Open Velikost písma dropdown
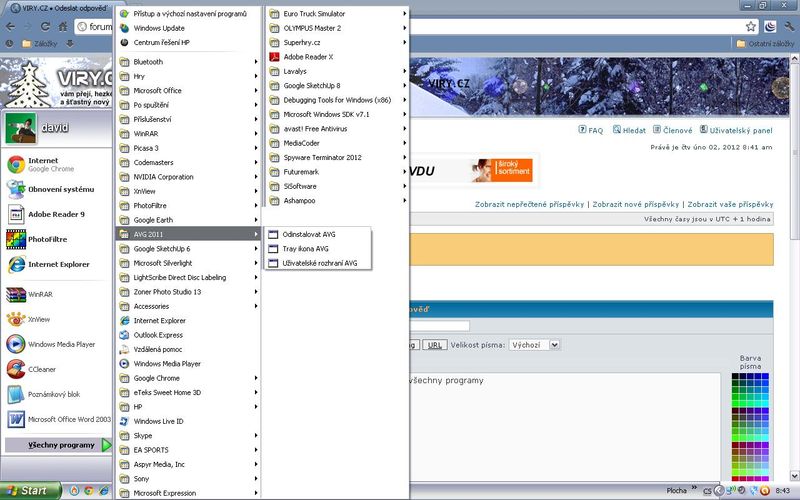Image resolution: width=800 pixels, height=500 pixels. [535, 345]
